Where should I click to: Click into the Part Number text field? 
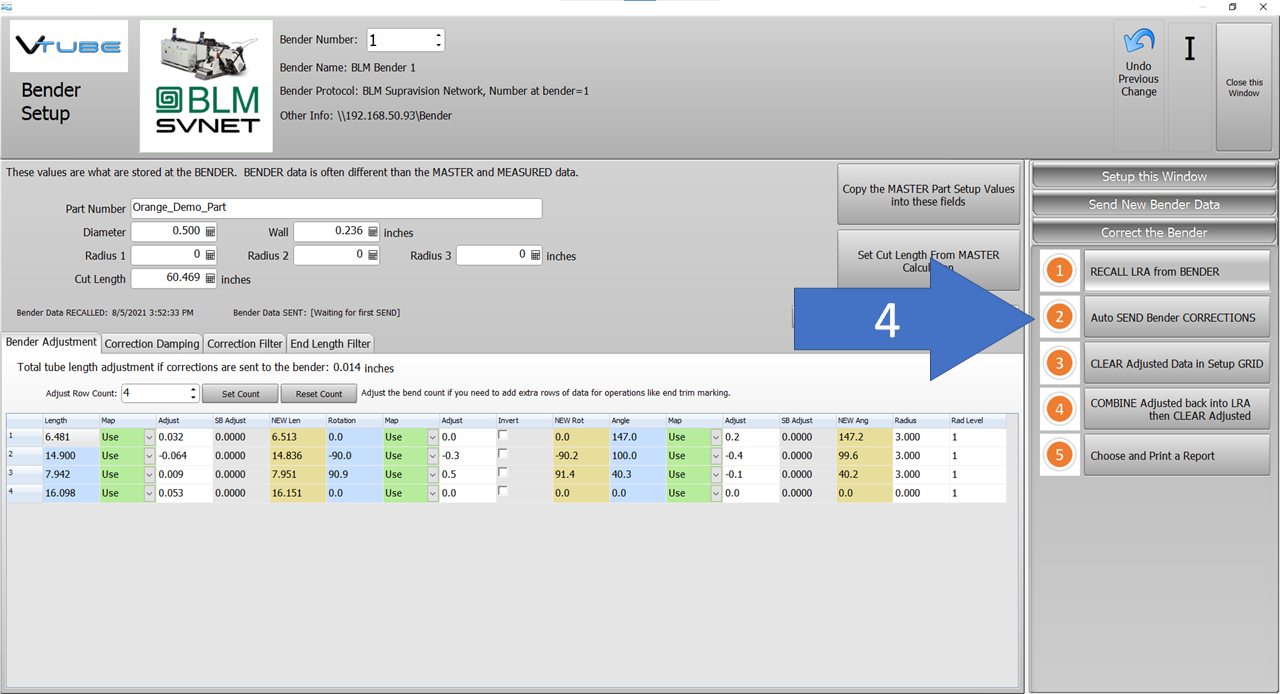coord(336,208)
